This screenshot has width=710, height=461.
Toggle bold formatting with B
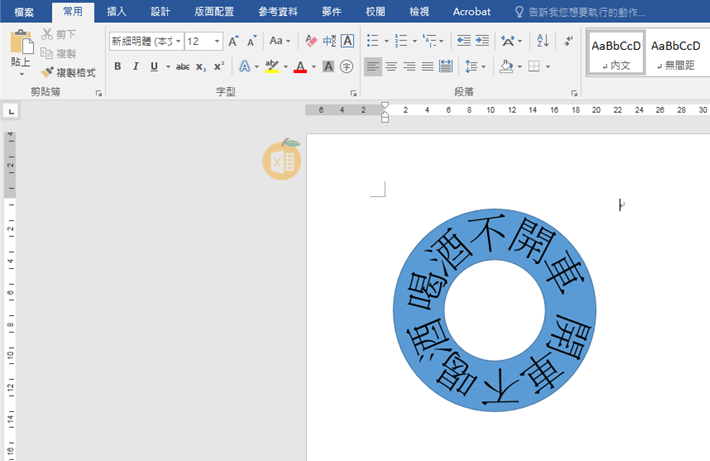(118, 67)
